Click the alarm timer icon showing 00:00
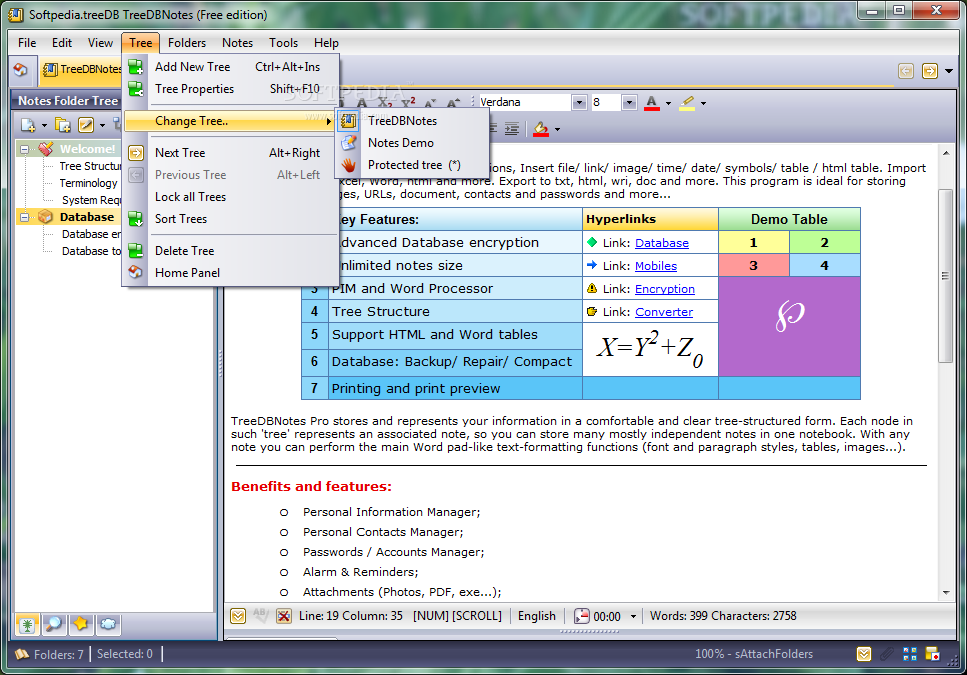The height and width of the screenshot is (675, 967). 582,616
